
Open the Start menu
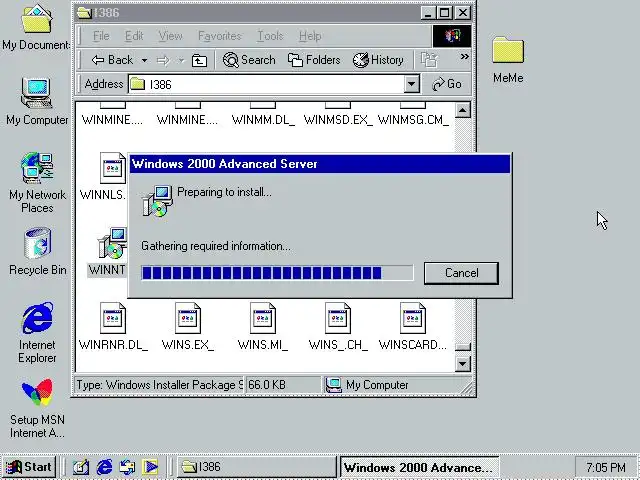tap(29, 467)
